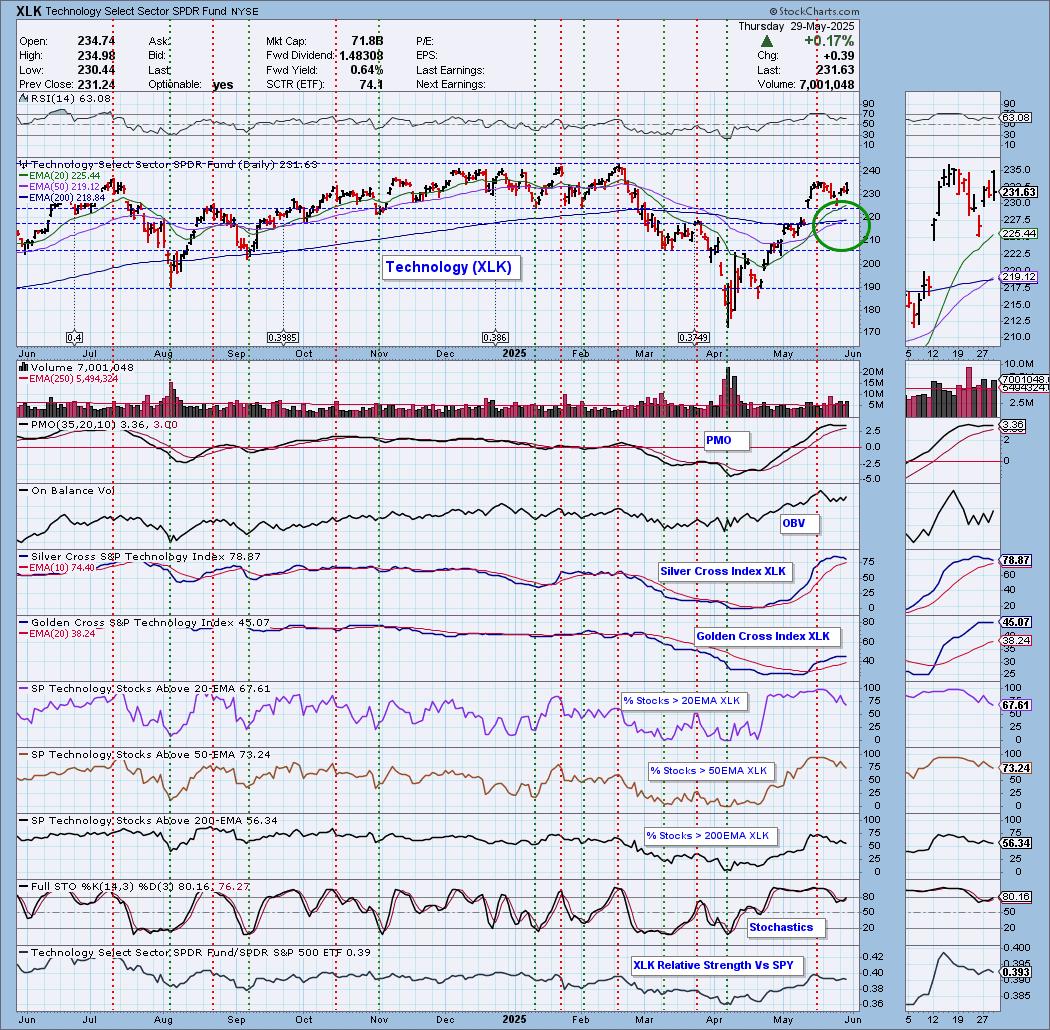
Task: Click the 45.07 value tag on the right axis
Action: point(1017,622)
